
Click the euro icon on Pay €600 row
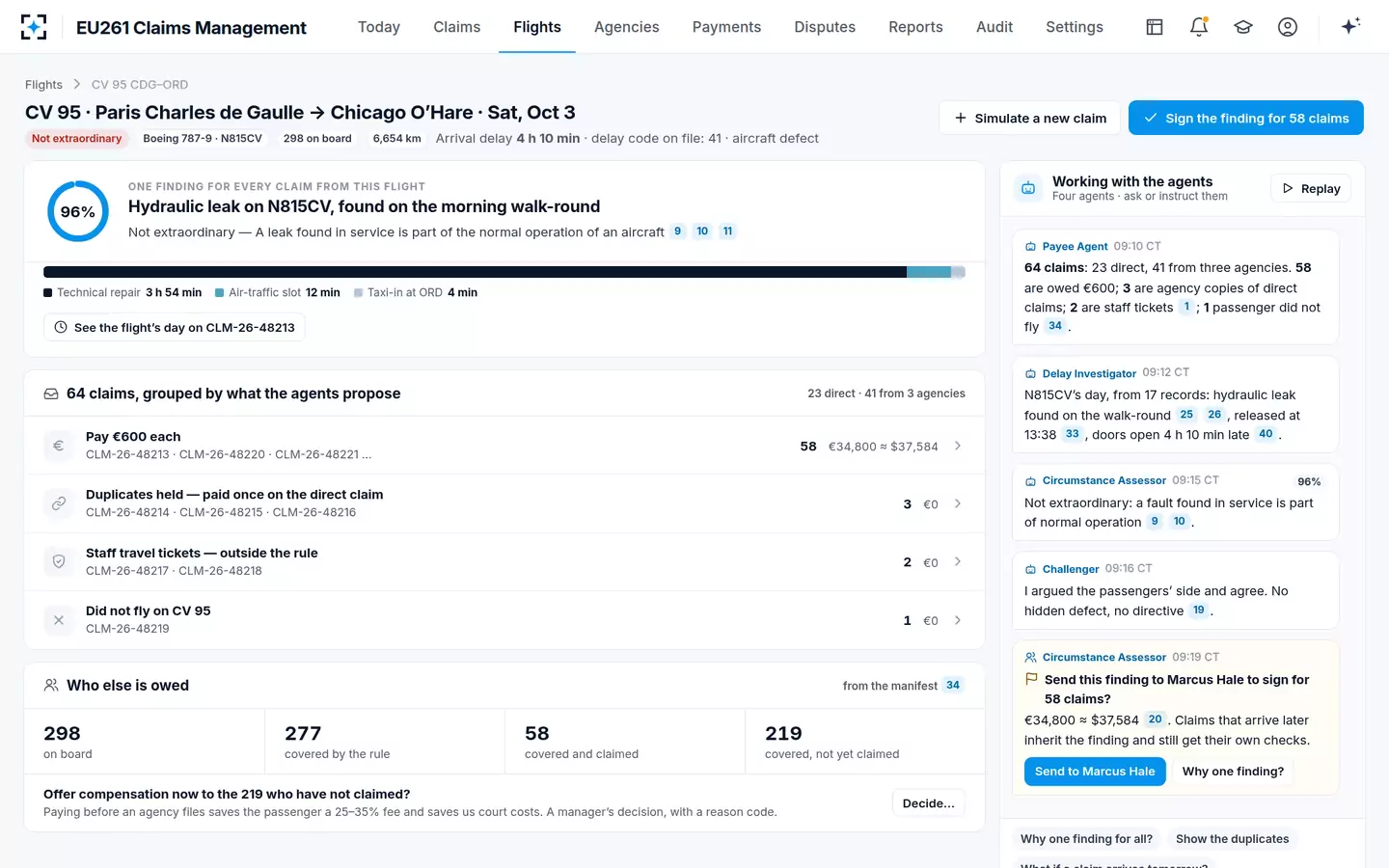click(59, 446)
